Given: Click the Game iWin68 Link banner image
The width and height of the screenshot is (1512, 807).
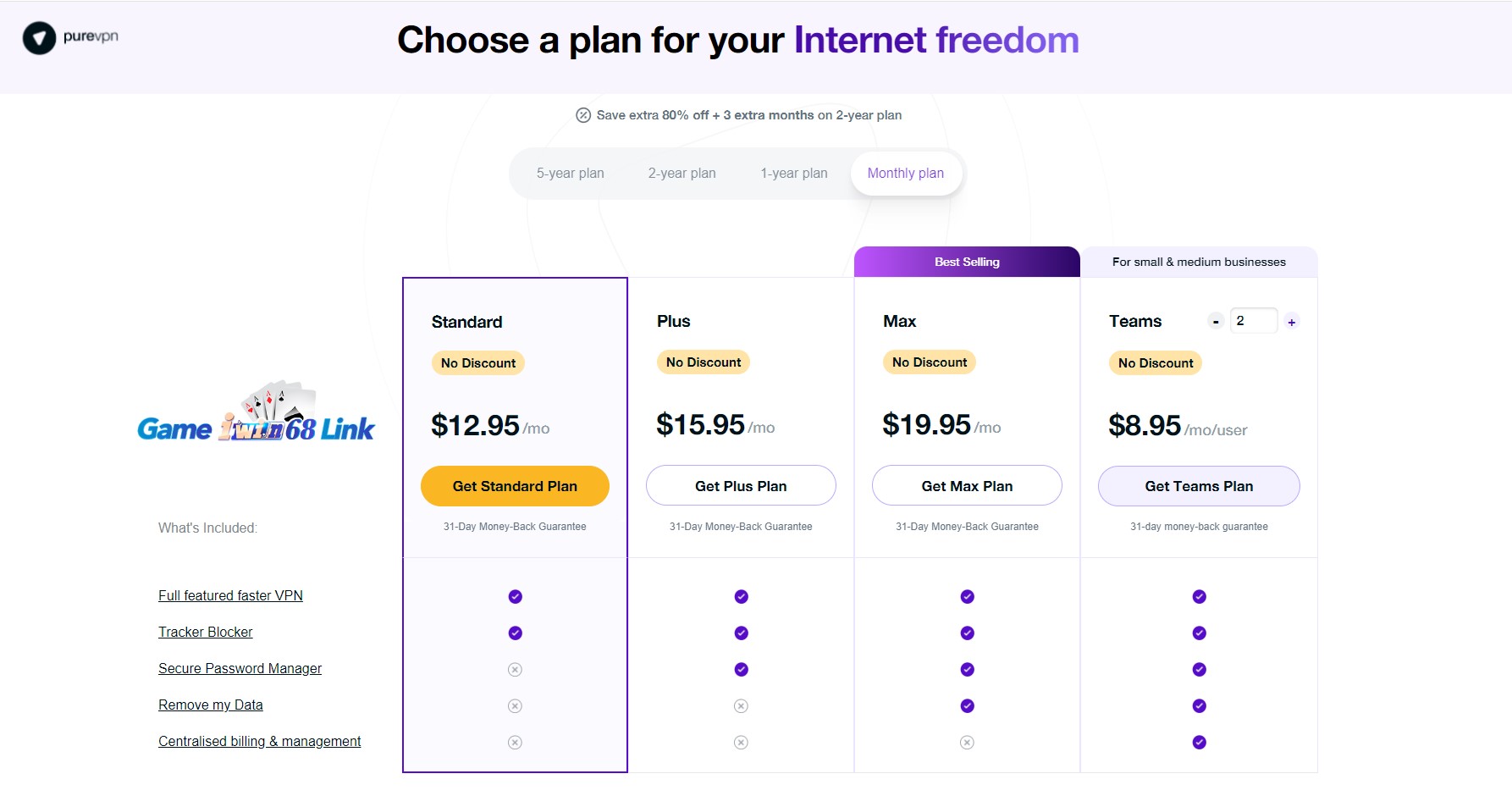Looking at the screenshot, I should (x=256, y=414).
